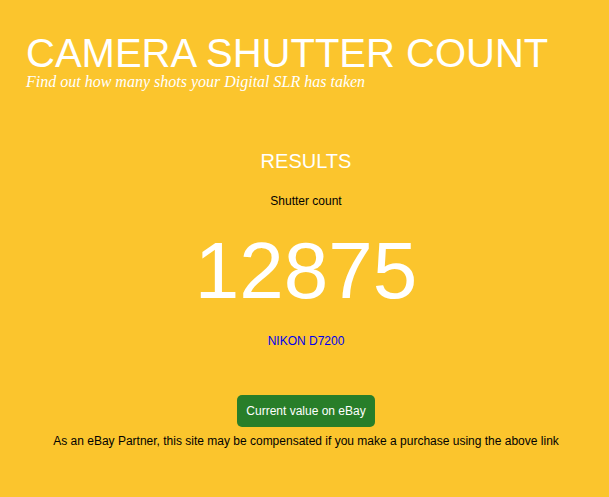The image size is (609, 497).
Task: Click the word COUNT in the title
Action: point(477,53)
